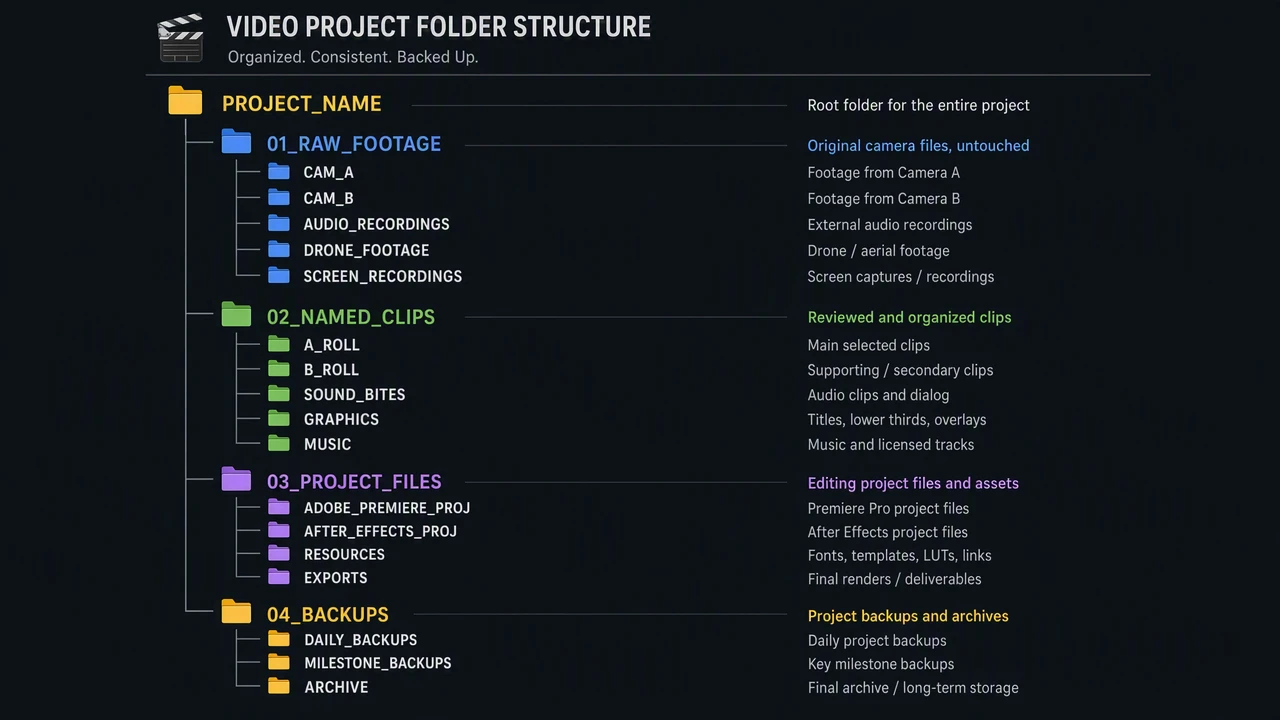Select the folder icon next to MUSIC
1280x720 pixels.
coord(279,443)
